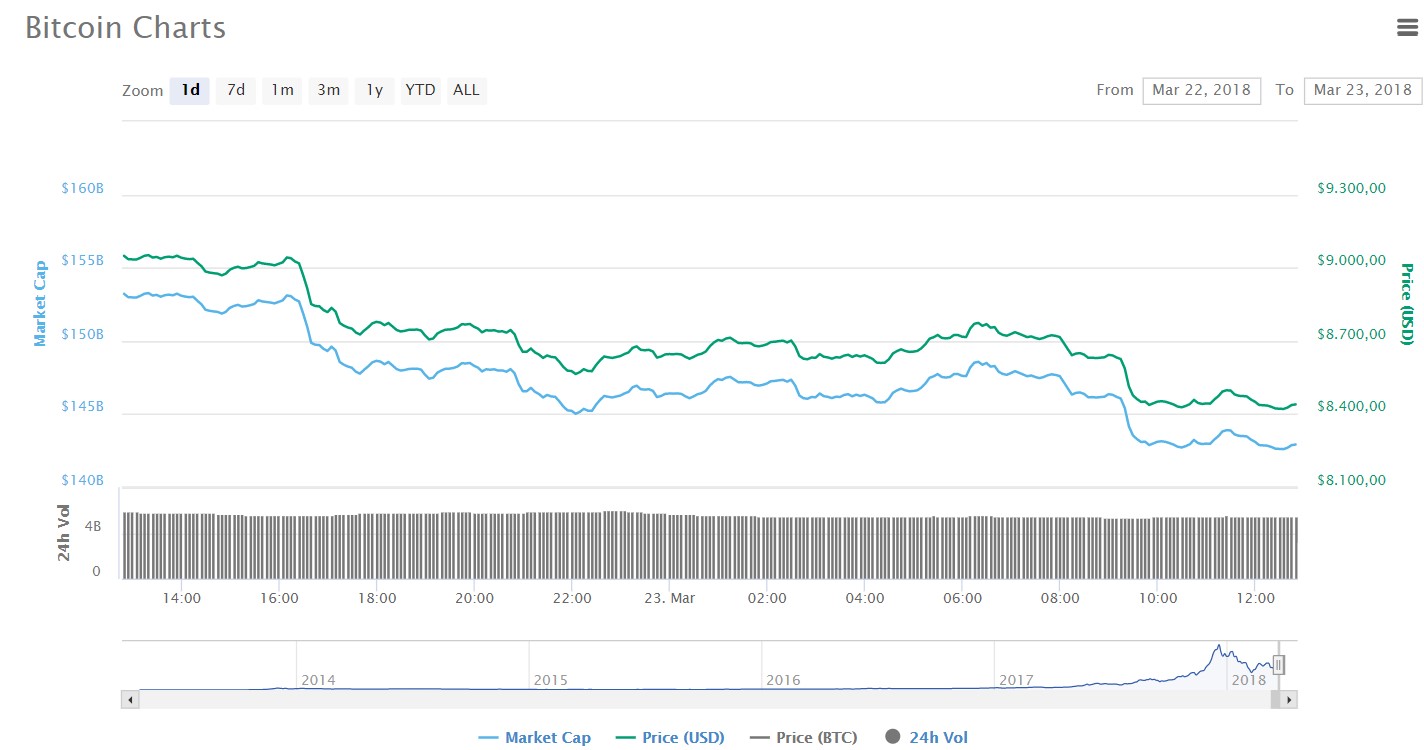
Task: Select the 1m zoom range
Action: [x=283, y=90]
